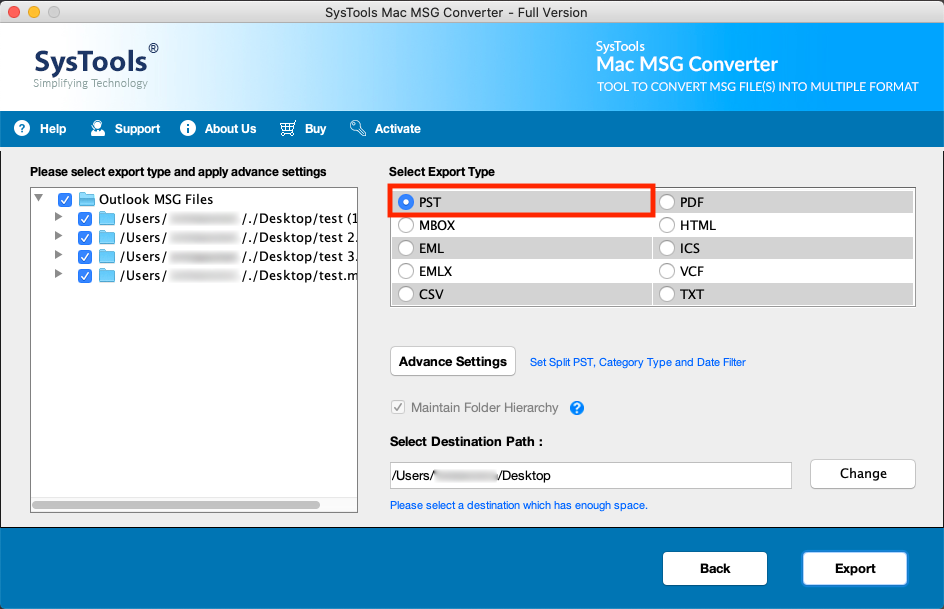Click Set Split PST, Category Type link
The height and width of the screenshot is (609, 944).
coord(638,362)
